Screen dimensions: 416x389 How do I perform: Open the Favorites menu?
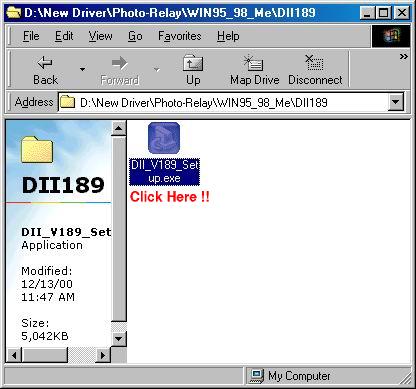[x=180, y=36]
